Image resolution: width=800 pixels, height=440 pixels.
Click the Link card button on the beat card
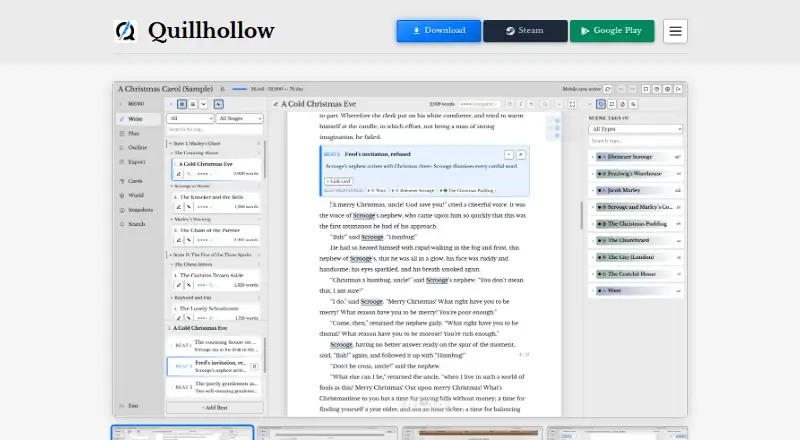(339, 181)
